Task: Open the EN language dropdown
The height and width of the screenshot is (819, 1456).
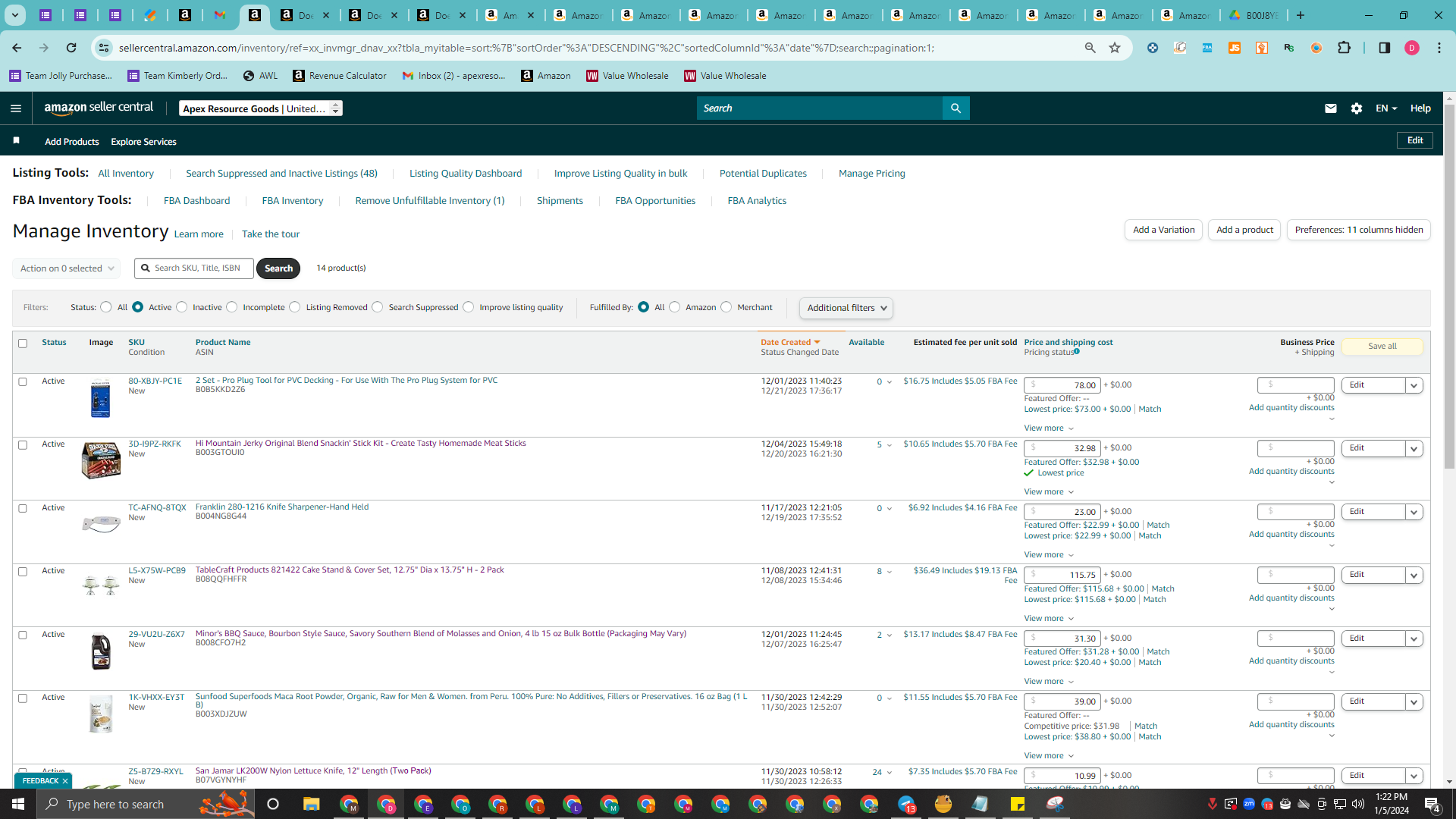Action: [x=1386, y=108]
